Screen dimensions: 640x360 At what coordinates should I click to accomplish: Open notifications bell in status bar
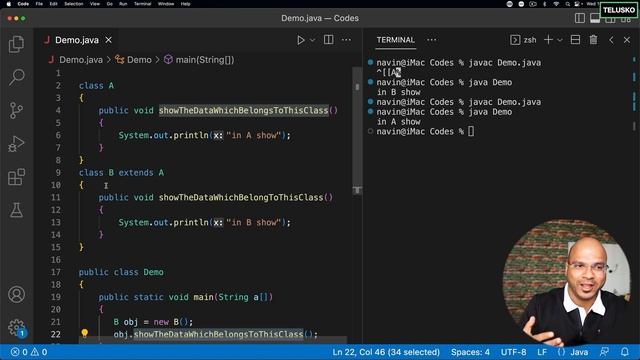pyautogui.click(x=625, y=352)
